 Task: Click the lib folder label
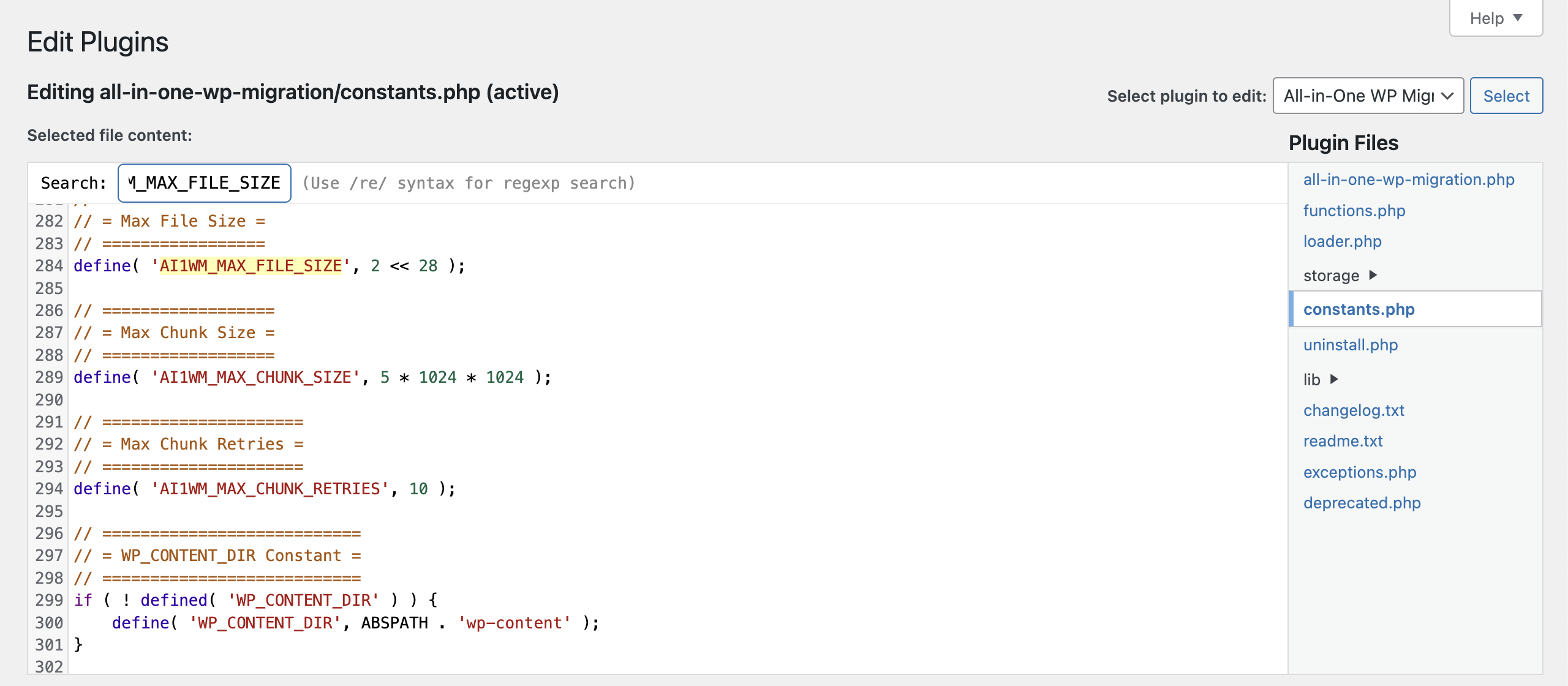1311,380
